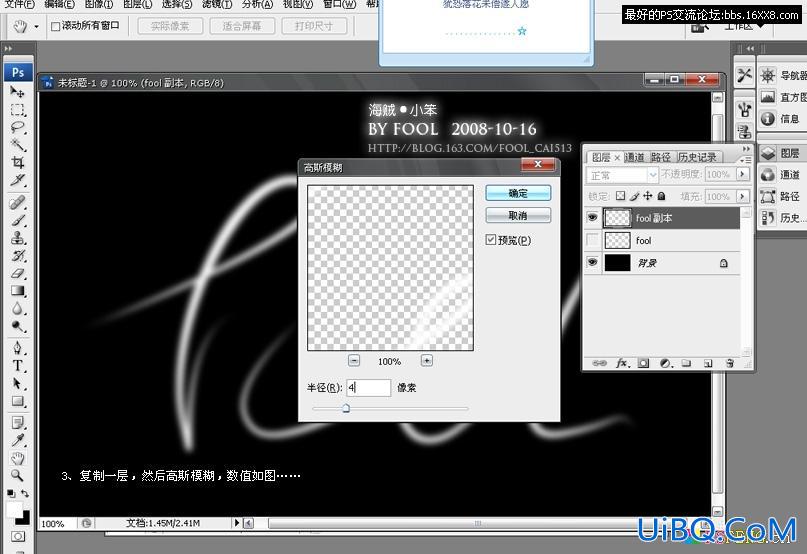Select the Brush tool
Screen dimensions: 807x554
click(17, 220)
